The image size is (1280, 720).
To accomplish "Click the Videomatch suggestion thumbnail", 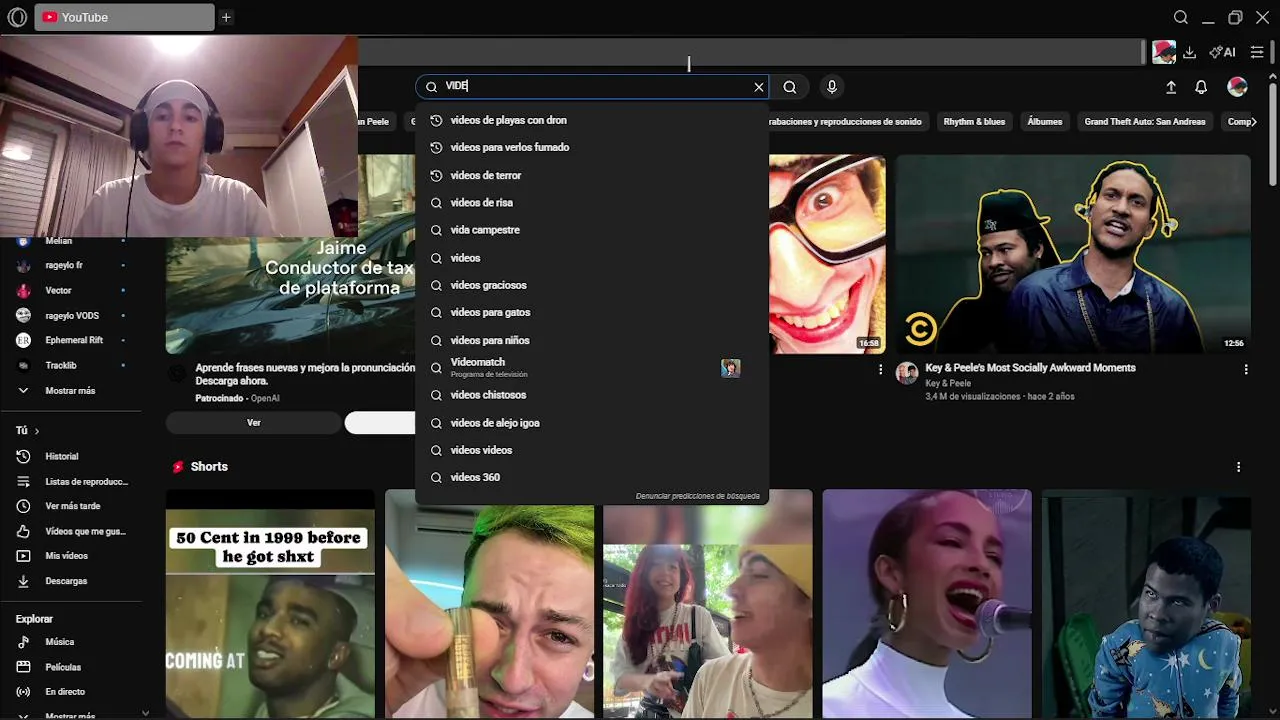I will click(x=730, y=368).
